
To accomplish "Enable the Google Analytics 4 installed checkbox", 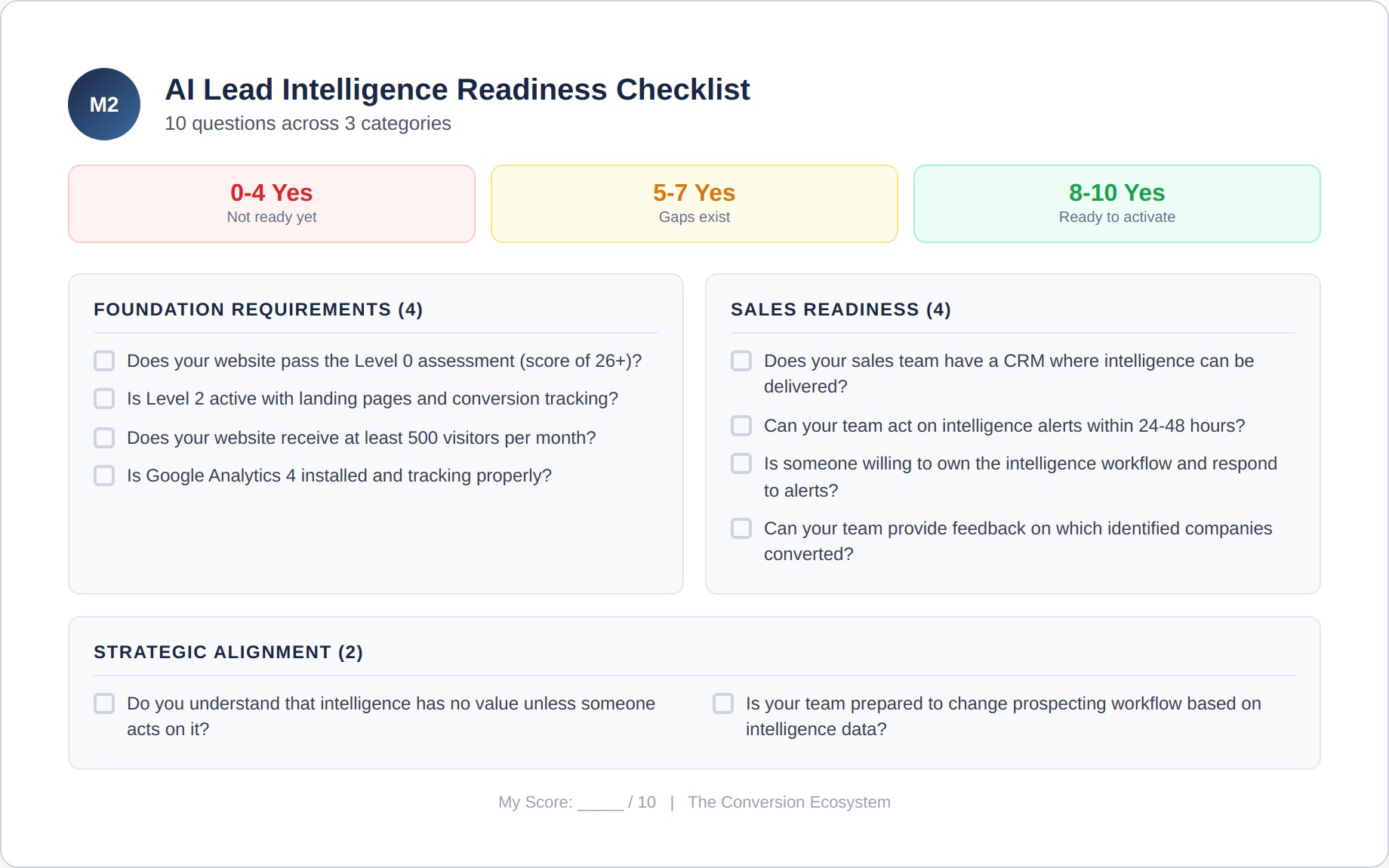I will (104, 476).
